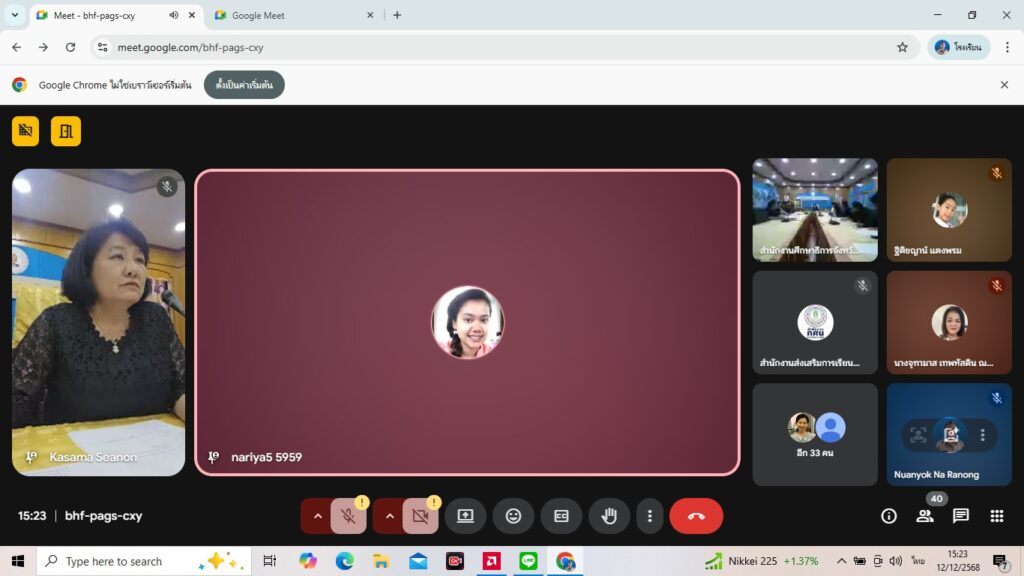This screenshot has height=576, width=1024.
Task: Click the Chrome profile button in toolbar
Action: 958,47
